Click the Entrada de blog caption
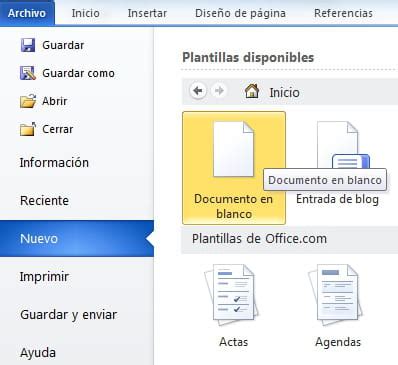Screen dimensions: 398x365 click(337, 199)
